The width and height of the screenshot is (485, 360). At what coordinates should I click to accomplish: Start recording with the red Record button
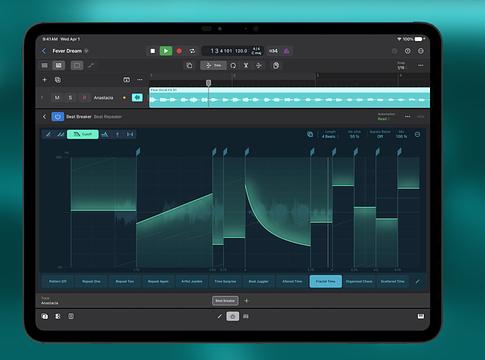pyautogui.click(x=179, y=51)
